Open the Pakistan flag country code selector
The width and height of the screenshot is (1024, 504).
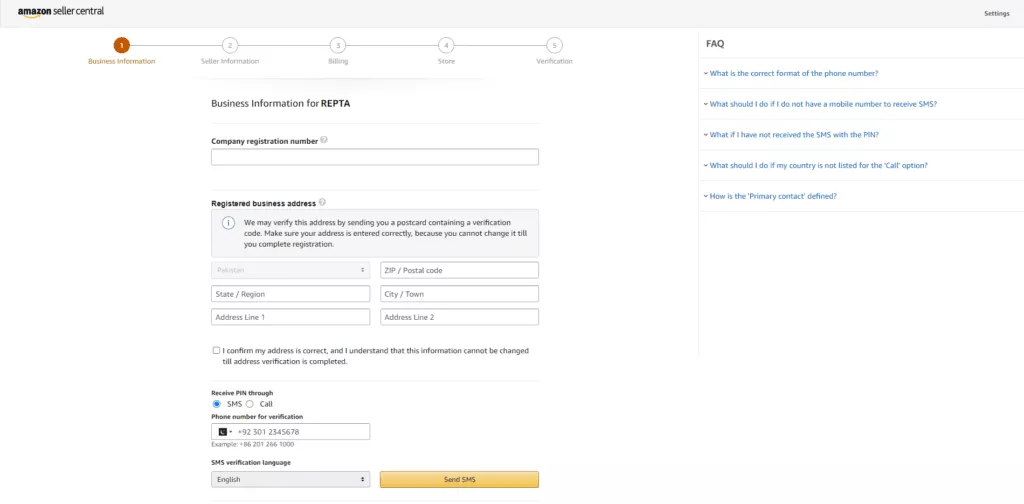click(225, 432)
